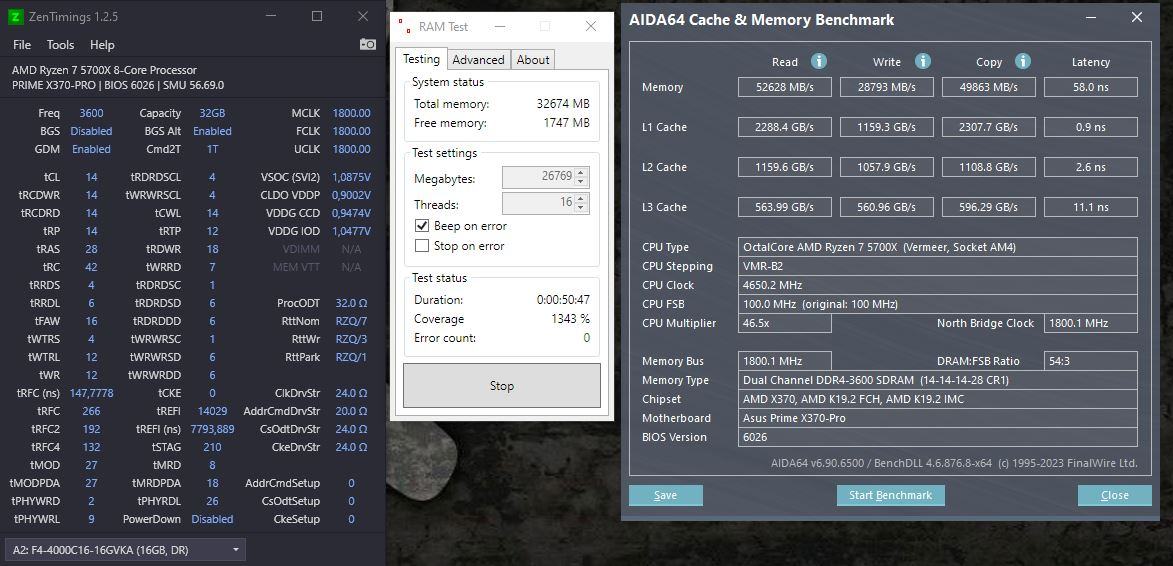Click CPU Stepping VMR-B2 field
The image size is (1173, 566).
pyautogui.click(x=938, y=266)
